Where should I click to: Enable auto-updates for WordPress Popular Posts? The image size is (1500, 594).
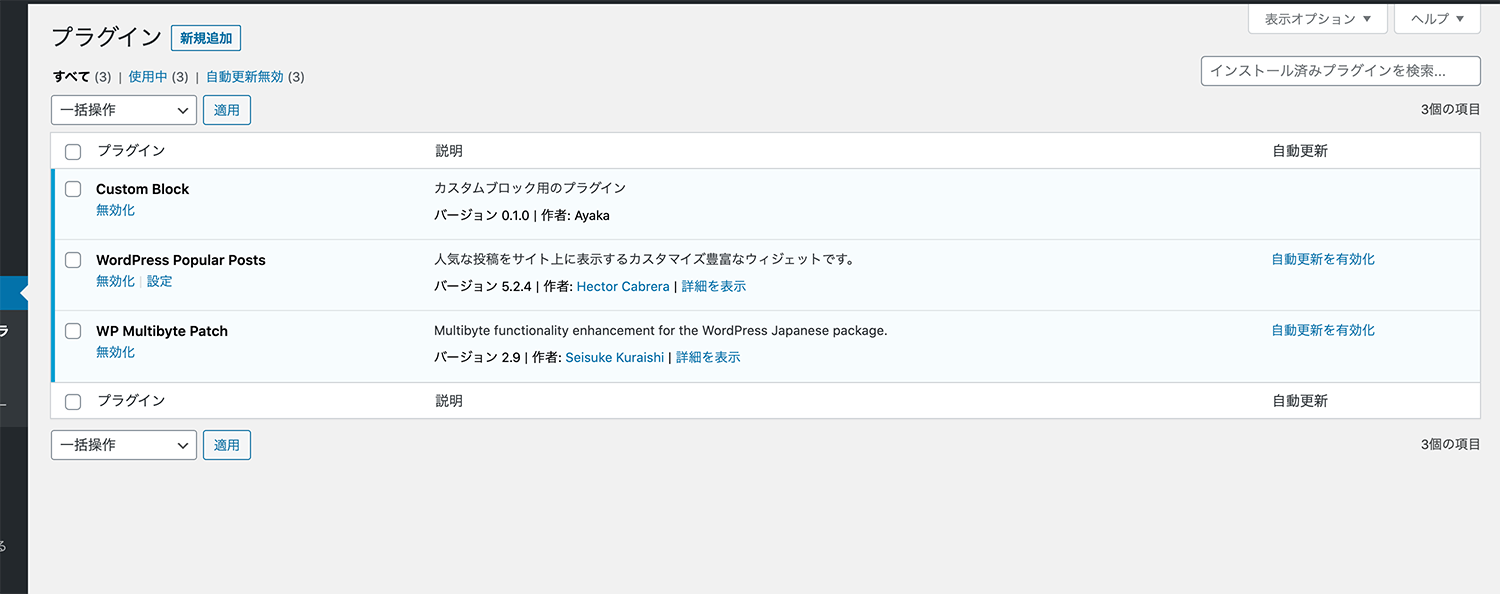1322,258
